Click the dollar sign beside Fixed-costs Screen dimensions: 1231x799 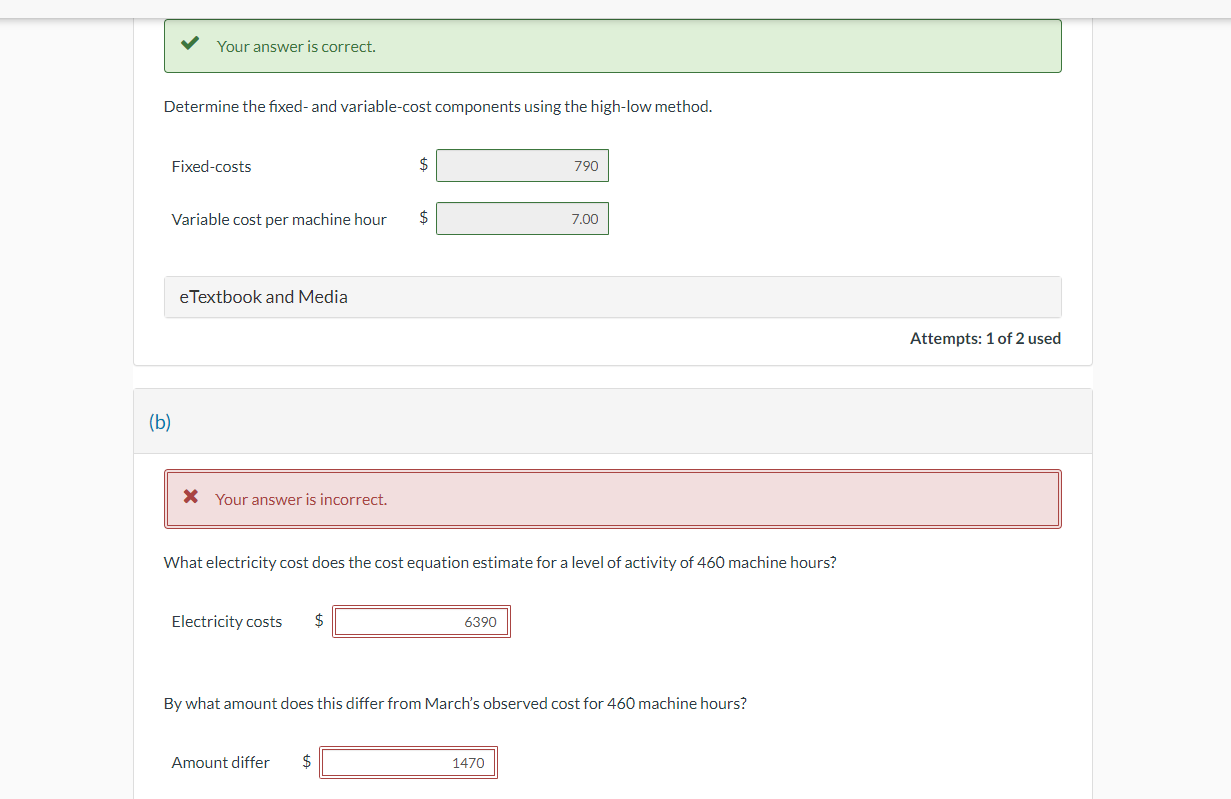pos(422,165)
